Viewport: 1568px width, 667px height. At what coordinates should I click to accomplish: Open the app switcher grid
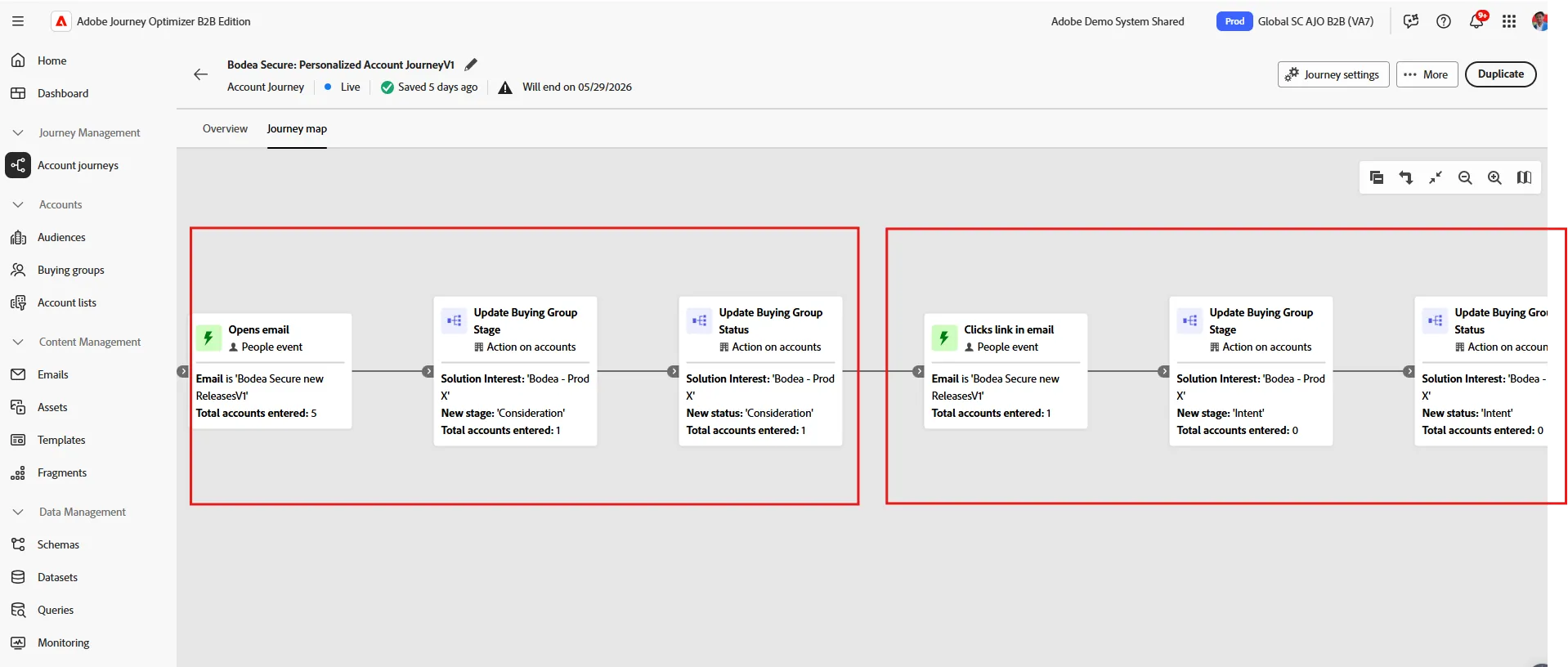click(x=1509, y=21)
